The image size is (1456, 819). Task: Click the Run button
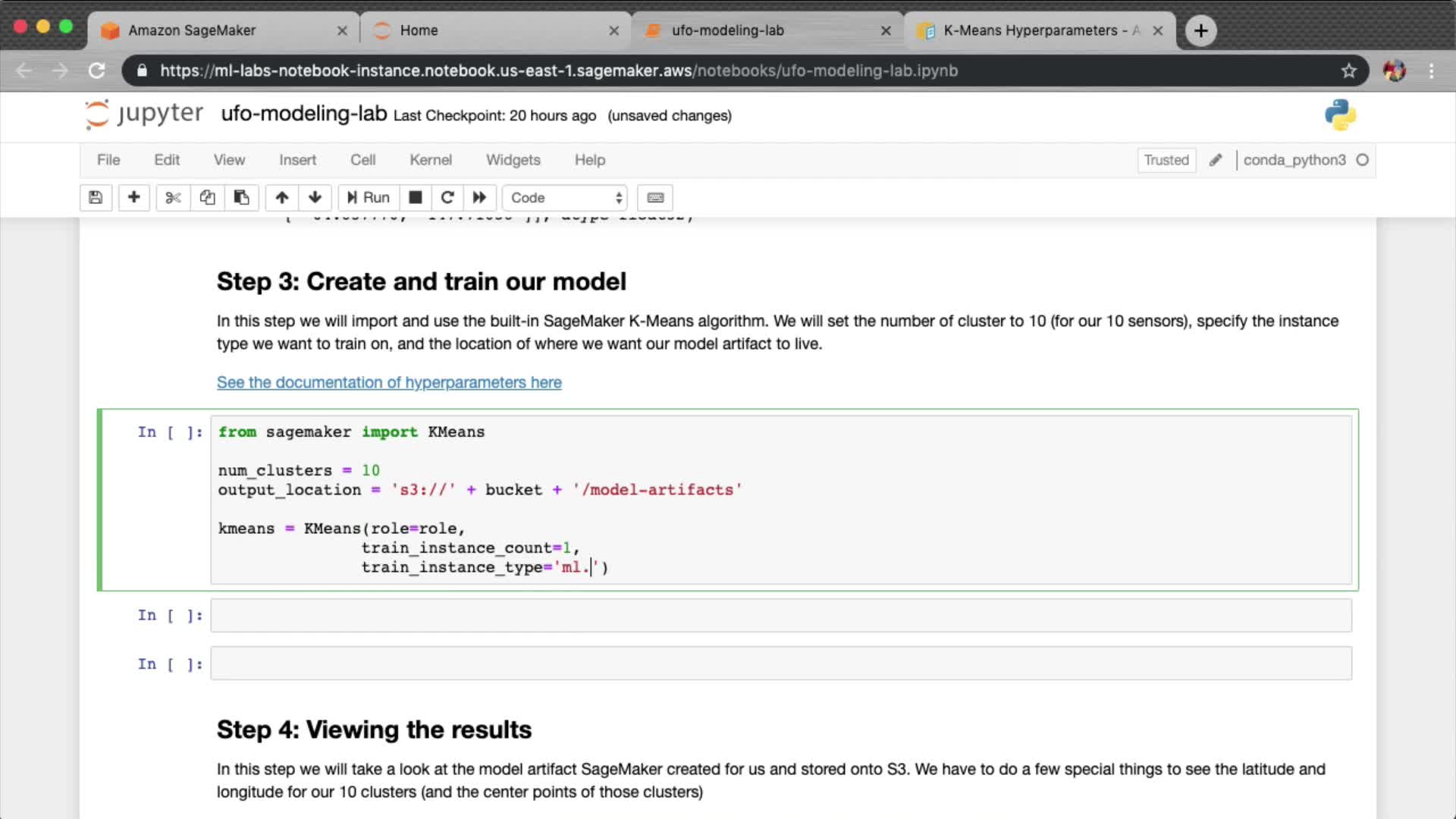click(369, 198)
